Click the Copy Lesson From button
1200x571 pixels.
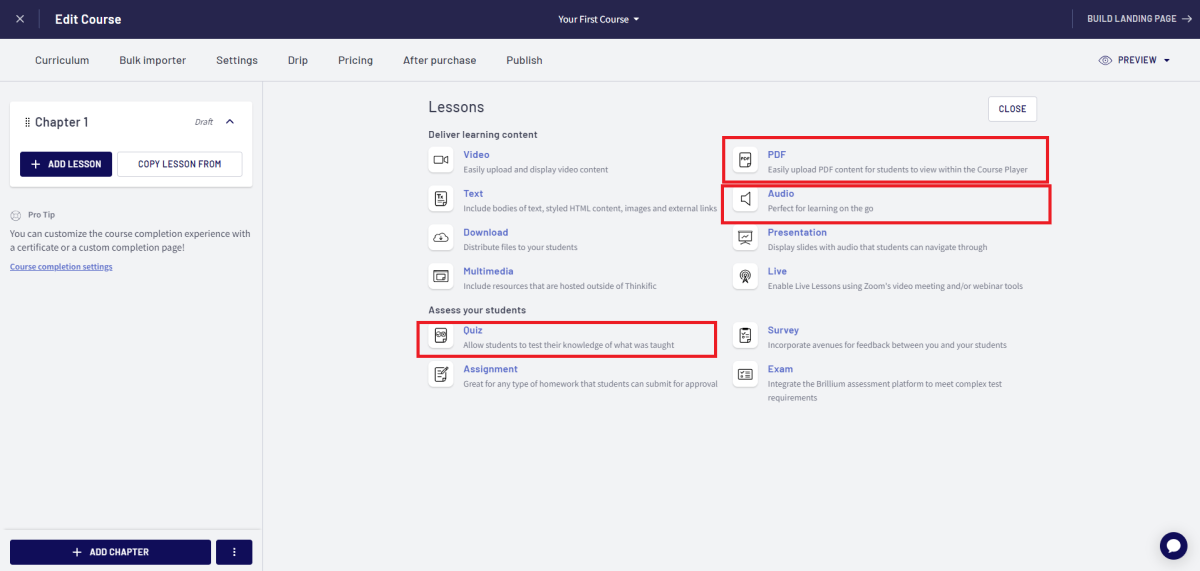tap(179, 164)
